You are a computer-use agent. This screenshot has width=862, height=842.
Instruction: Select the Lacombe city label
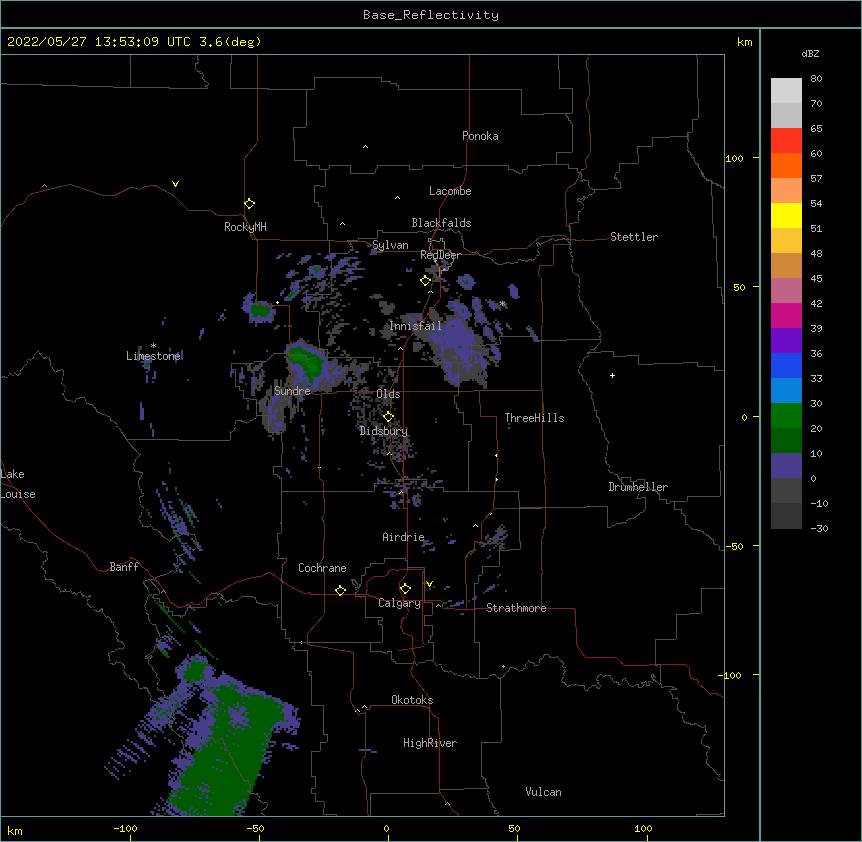click(450, 191)
